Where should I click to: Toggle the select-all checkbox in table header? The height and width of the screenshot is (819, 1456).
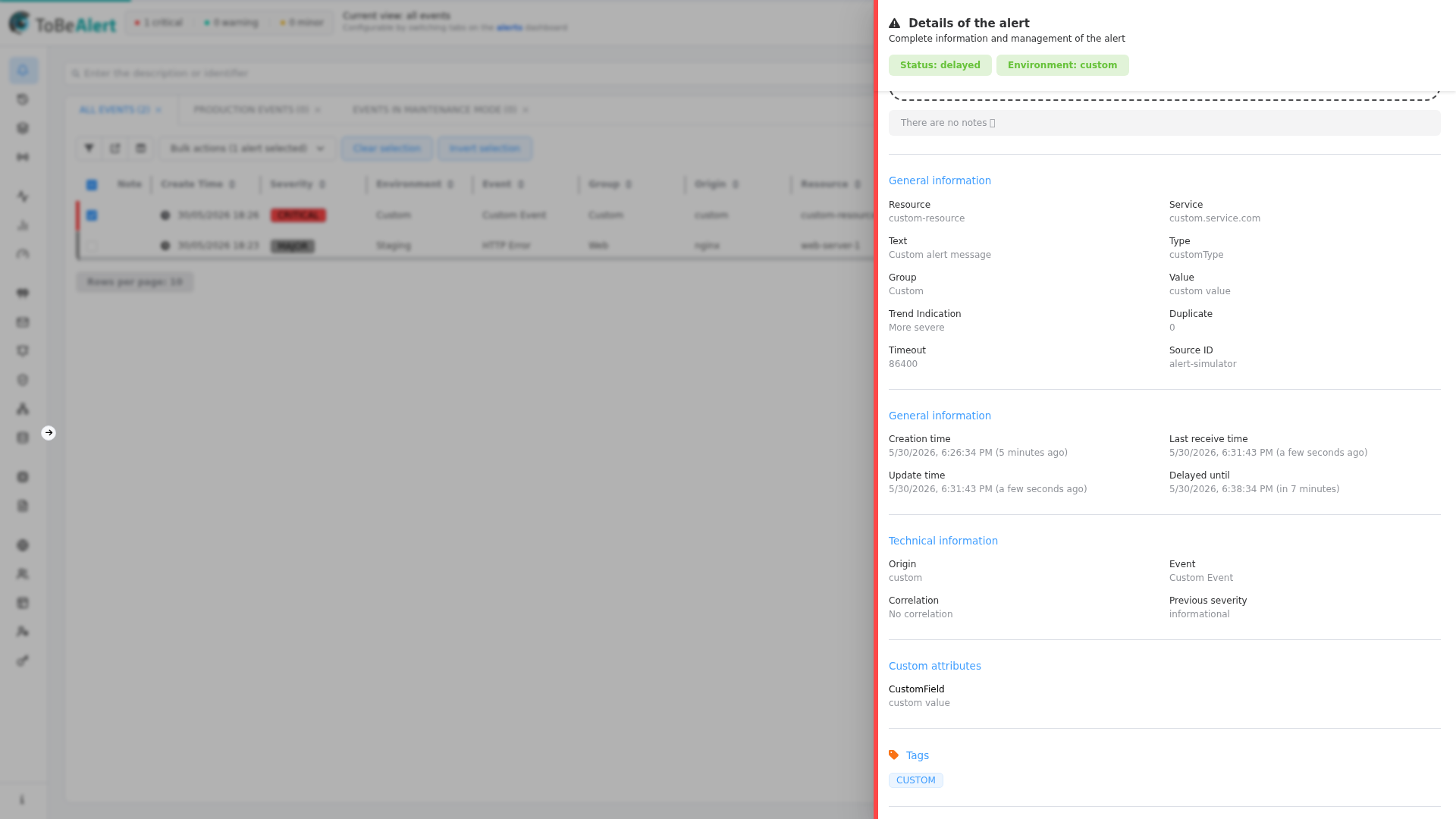92,185
